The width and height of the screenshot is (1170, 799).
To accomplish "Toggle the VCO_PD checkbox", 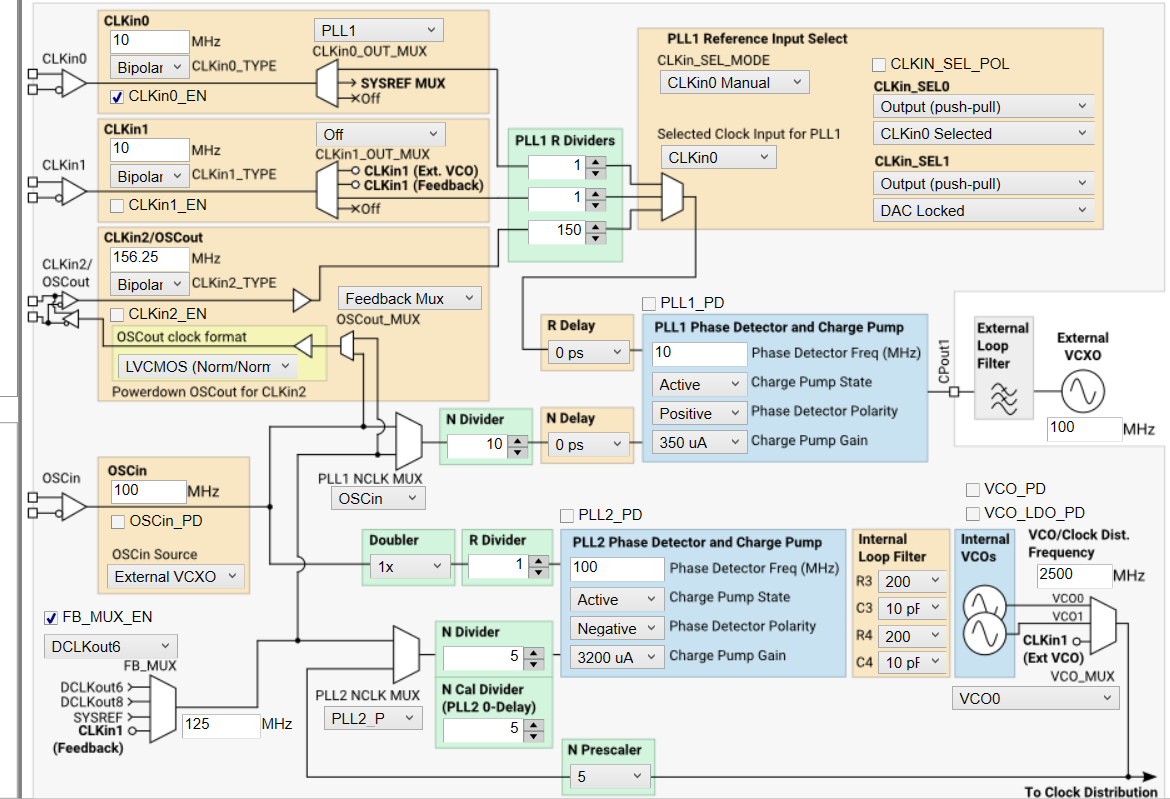I will (972, 489).
